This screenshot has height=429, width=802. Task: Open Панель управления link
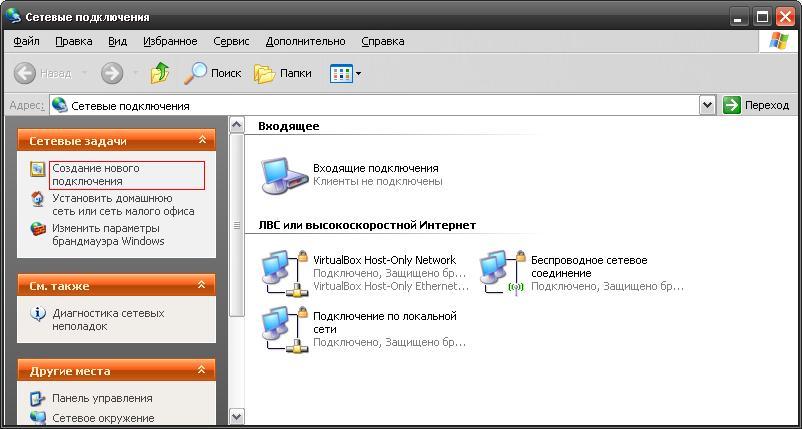click(x=102, y=398)
